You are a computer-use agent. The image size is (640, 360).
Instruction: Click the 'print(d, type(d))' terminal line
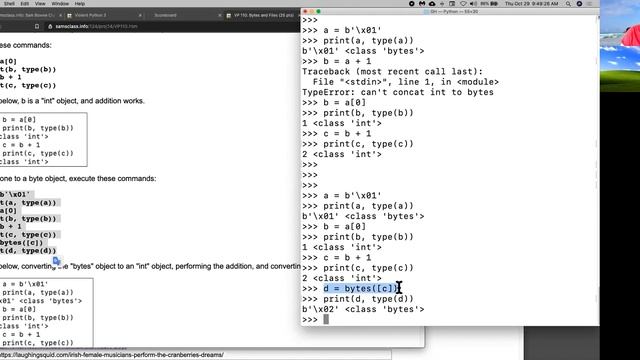[368, 299]
